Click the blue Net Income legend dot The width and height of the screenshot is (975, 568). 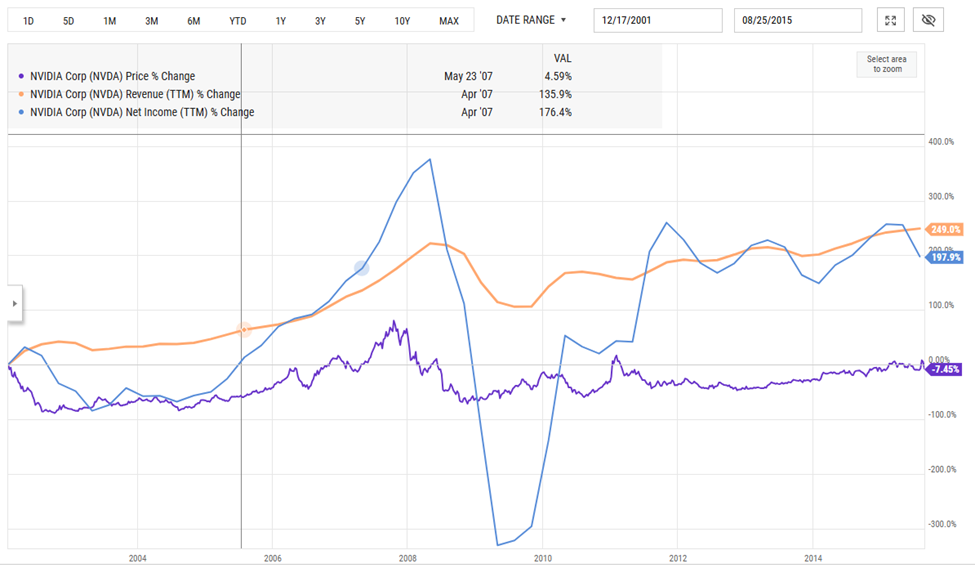(x=22, y=112)
